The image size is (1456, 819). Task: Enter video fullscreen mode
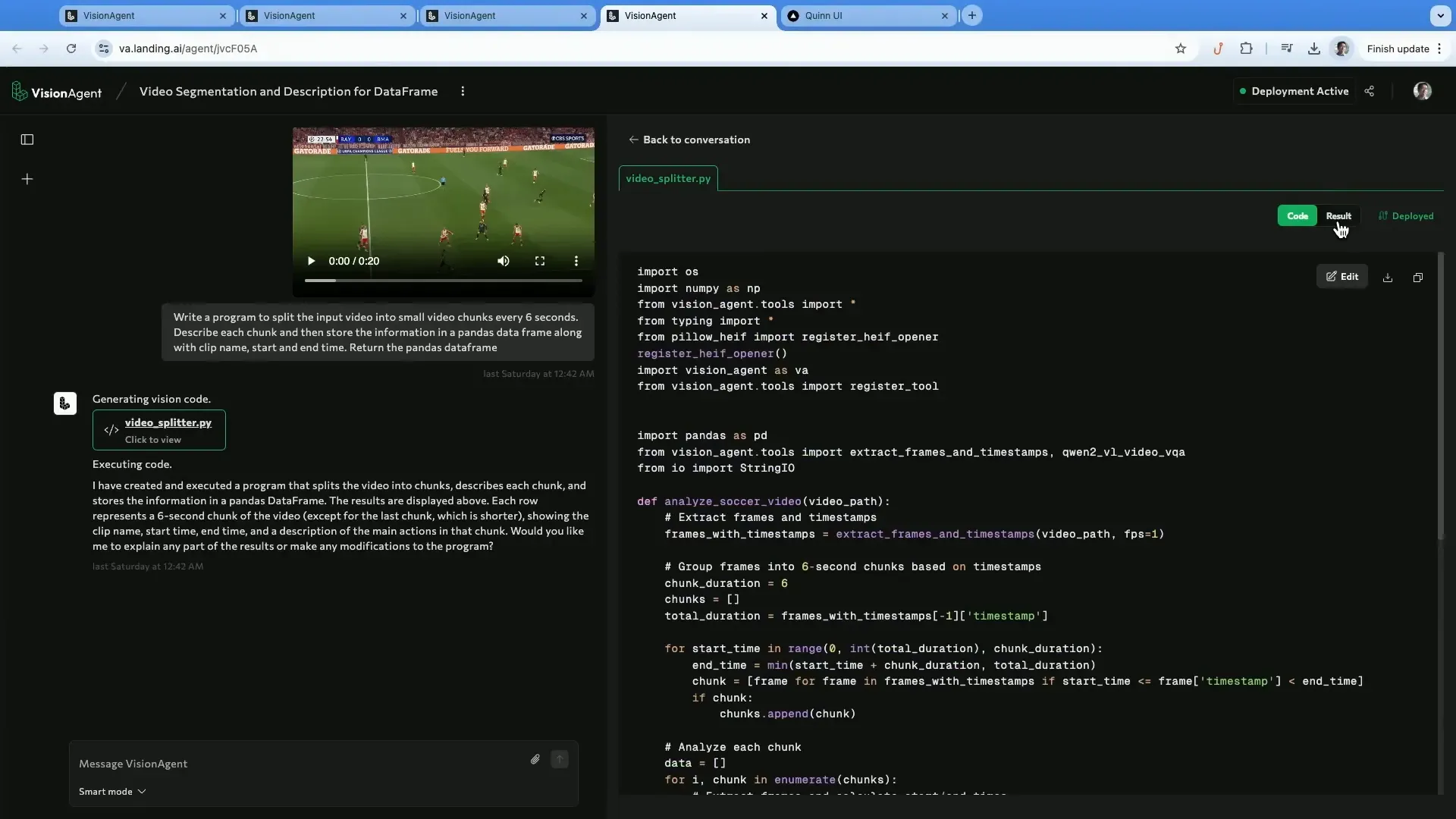click(x=540, y=261)
